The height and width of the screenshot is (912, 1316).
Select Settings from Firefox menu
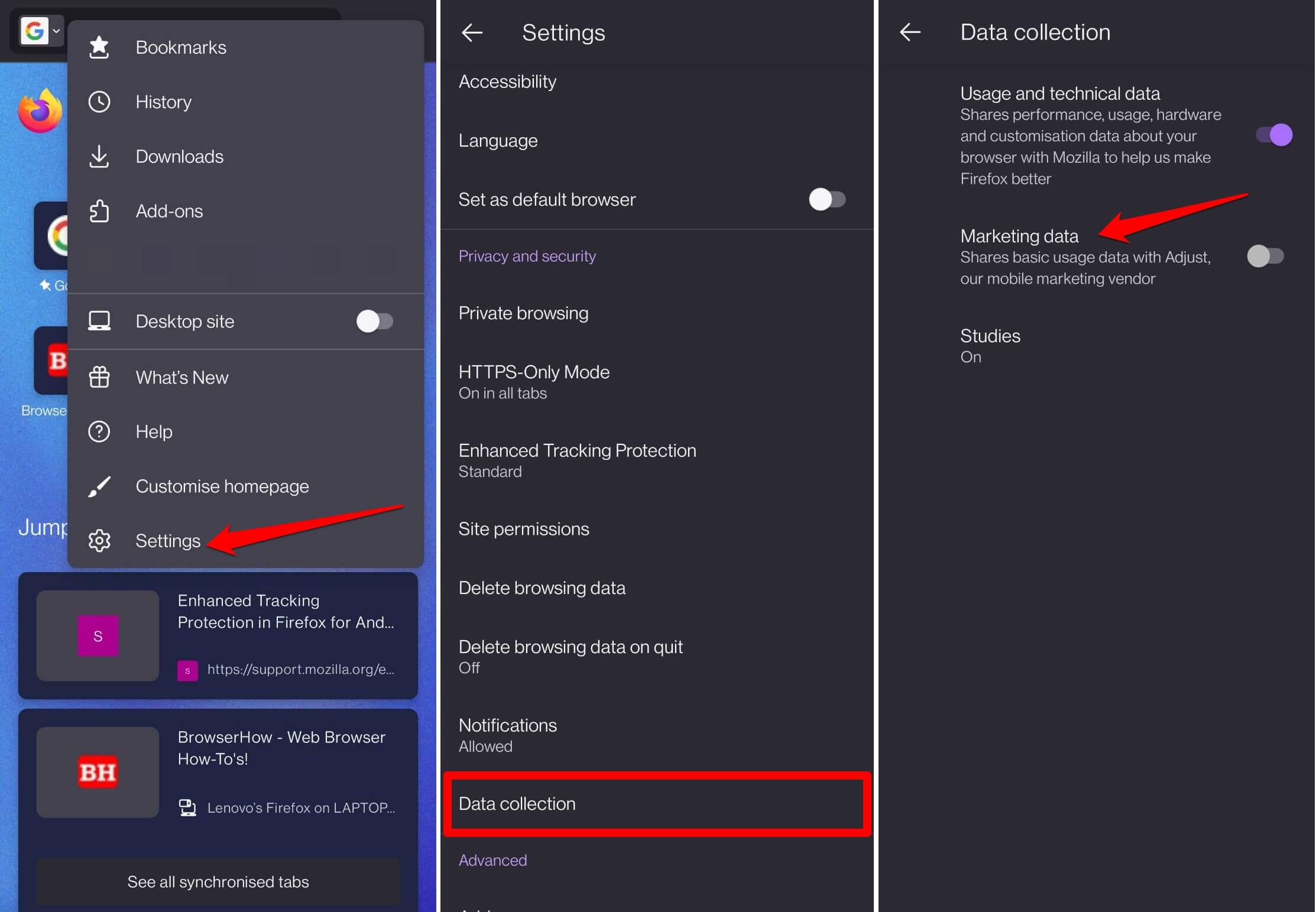[x=168, y=540]
